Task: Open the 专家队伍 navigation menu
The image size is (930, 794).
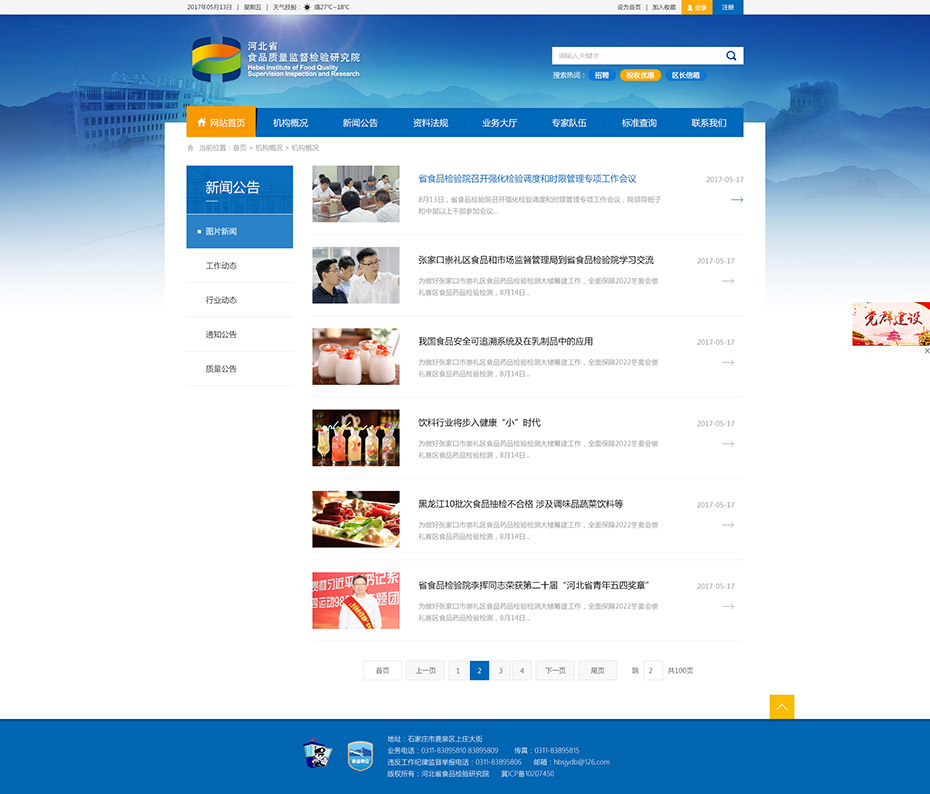Action: pyautogui.click(x=569, y=123)
